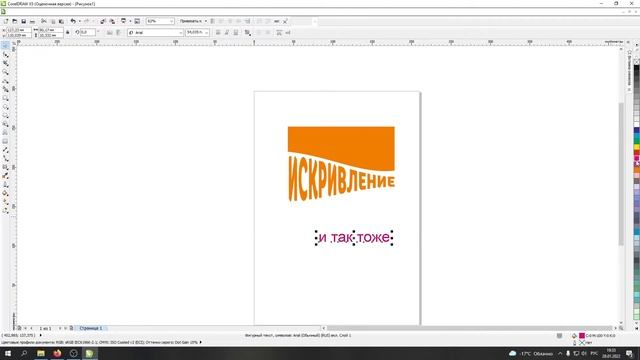
Task: Print the document via toolbar icon
Action: click(32, 21)
